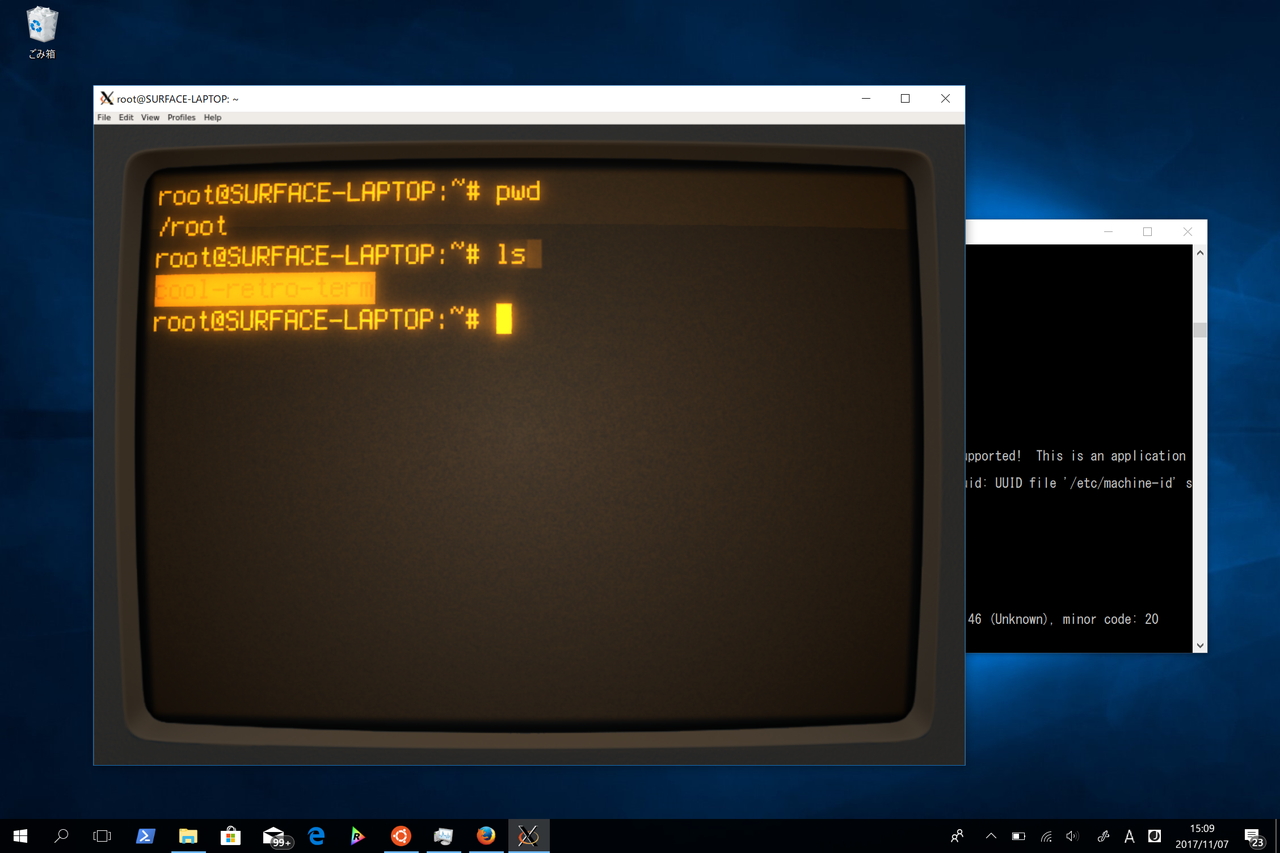
Task: Open File Explorer from the taskbar
Action: (x=188, y=835)
